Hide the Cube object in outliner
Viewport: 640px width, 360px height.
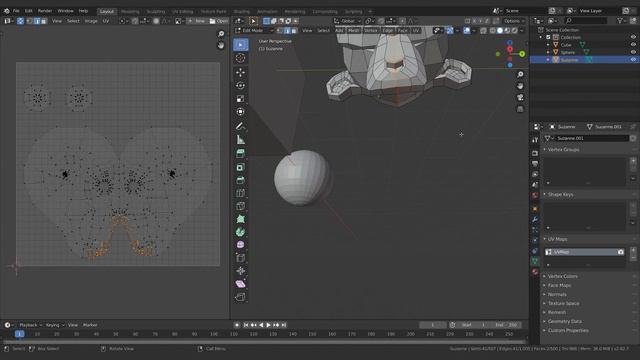633,45
